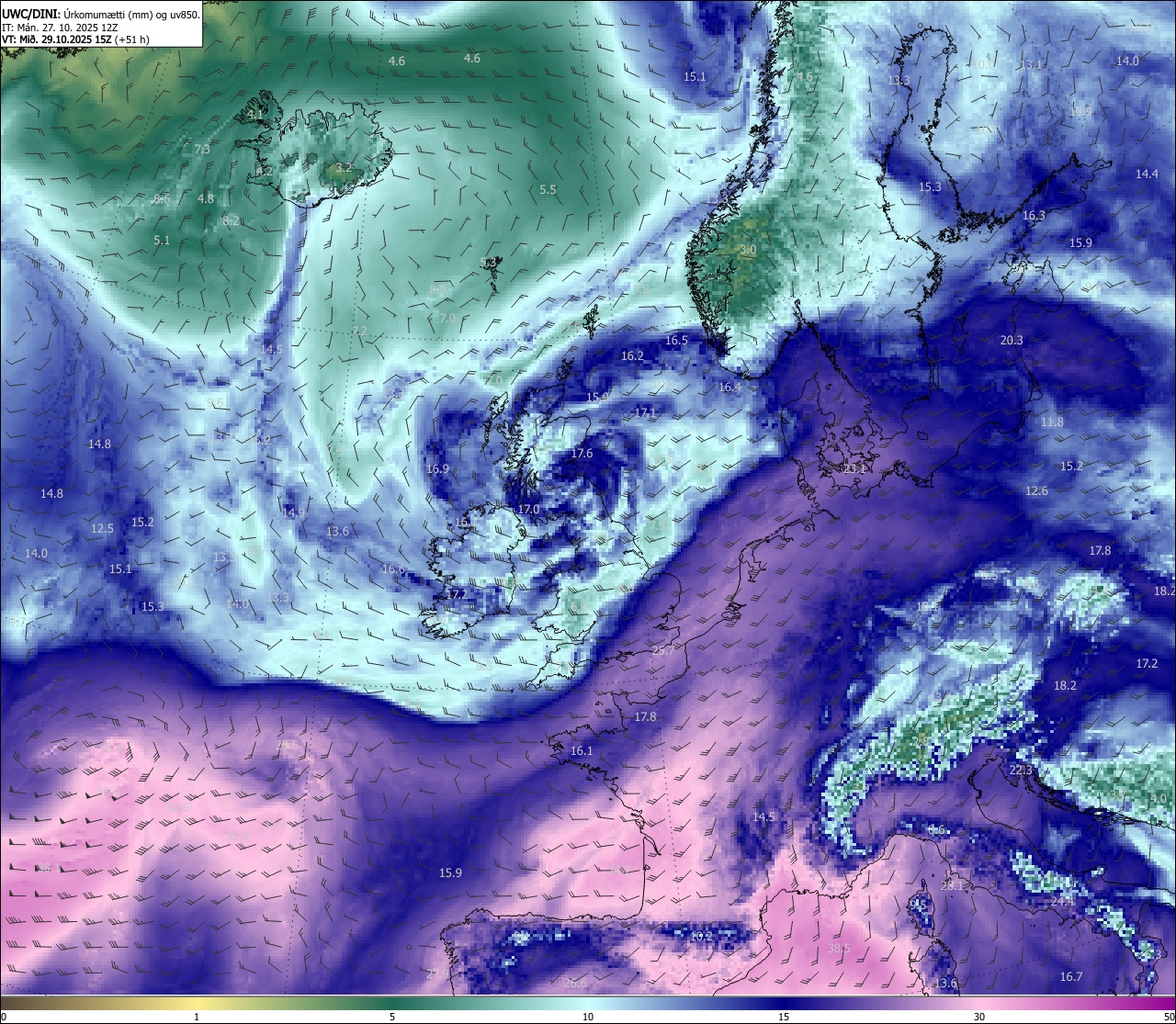The height and width of the screenshot is (1024, 1176).
Task: Click the value '17.0' on the map
Action: pyautogui.click(x=528, y=509)
